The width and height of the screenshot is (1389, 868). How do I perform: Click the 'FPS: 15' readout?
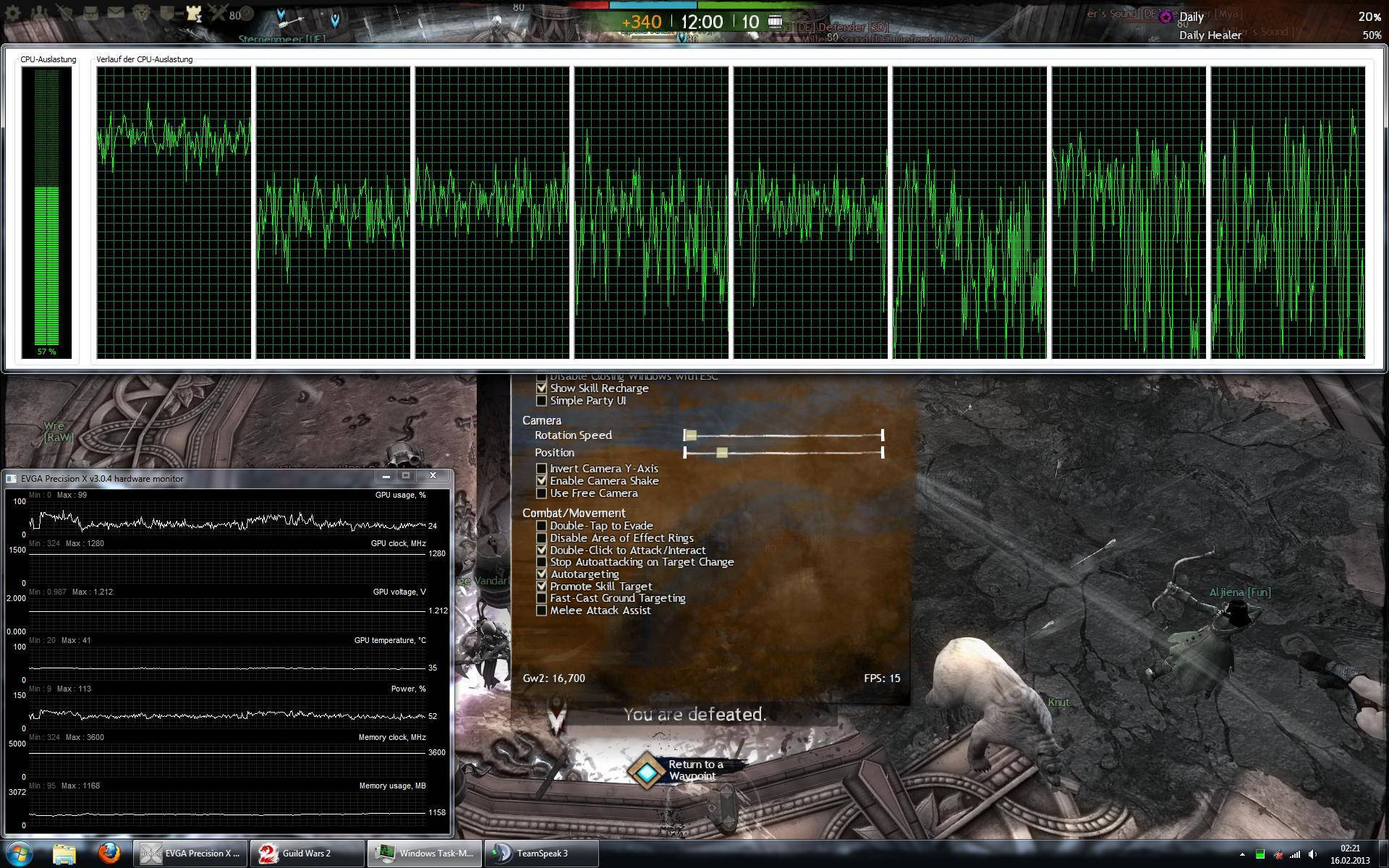(882, 678)
